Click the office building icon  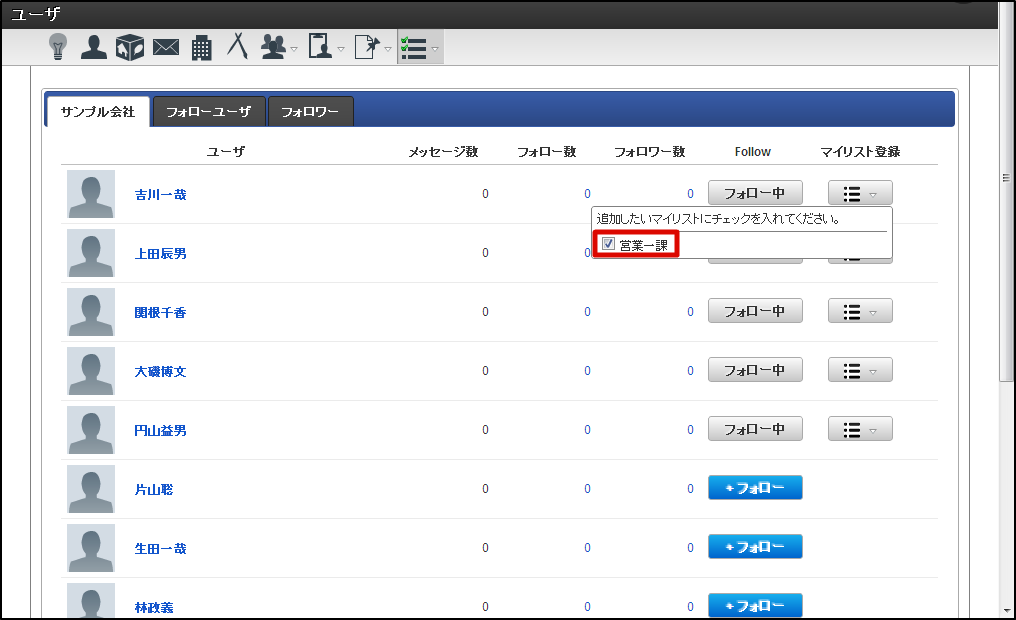[201, 47]
